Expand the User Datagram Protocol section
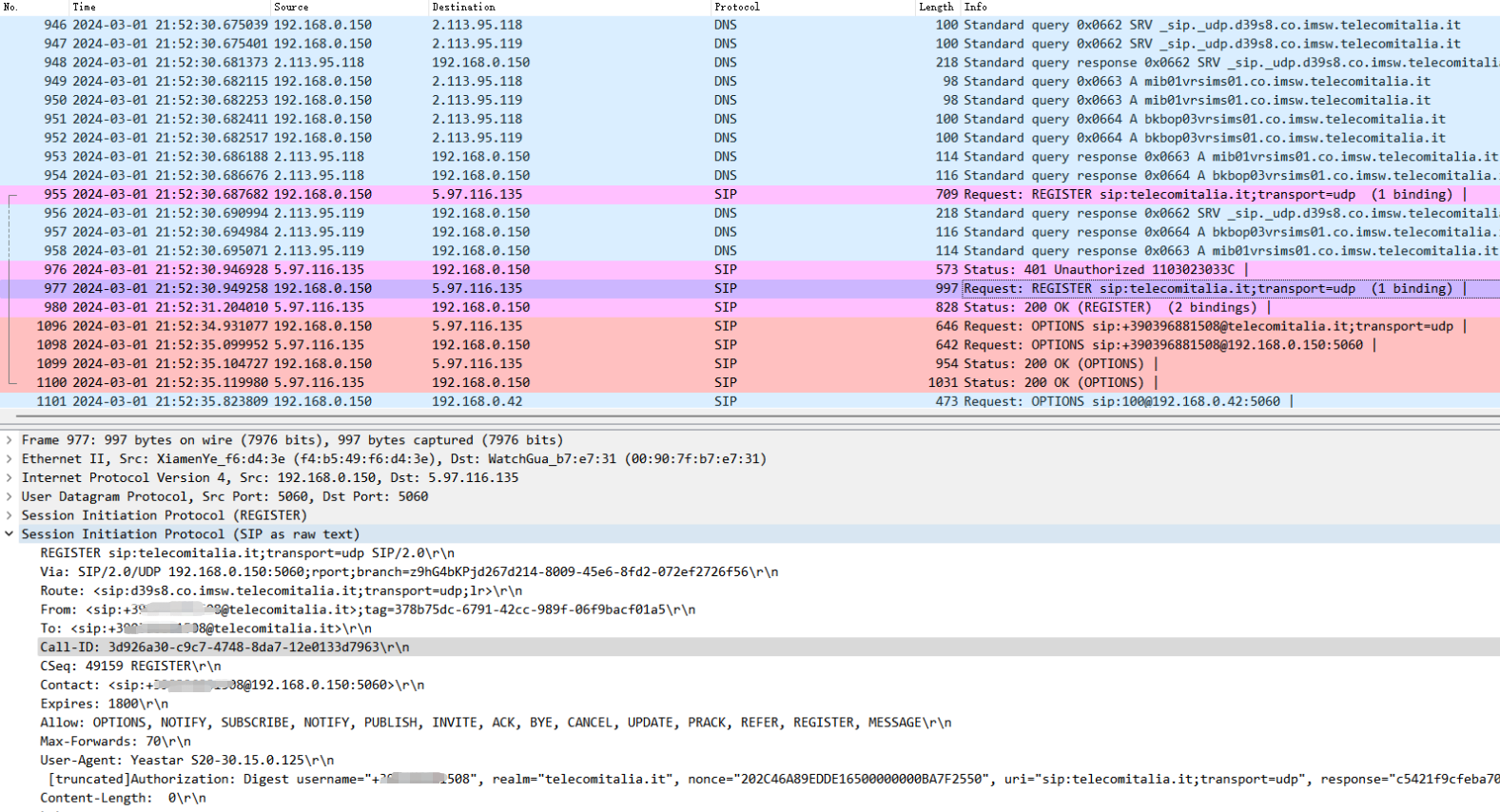This screenshot has height=812, width=1500. [10, 496]
